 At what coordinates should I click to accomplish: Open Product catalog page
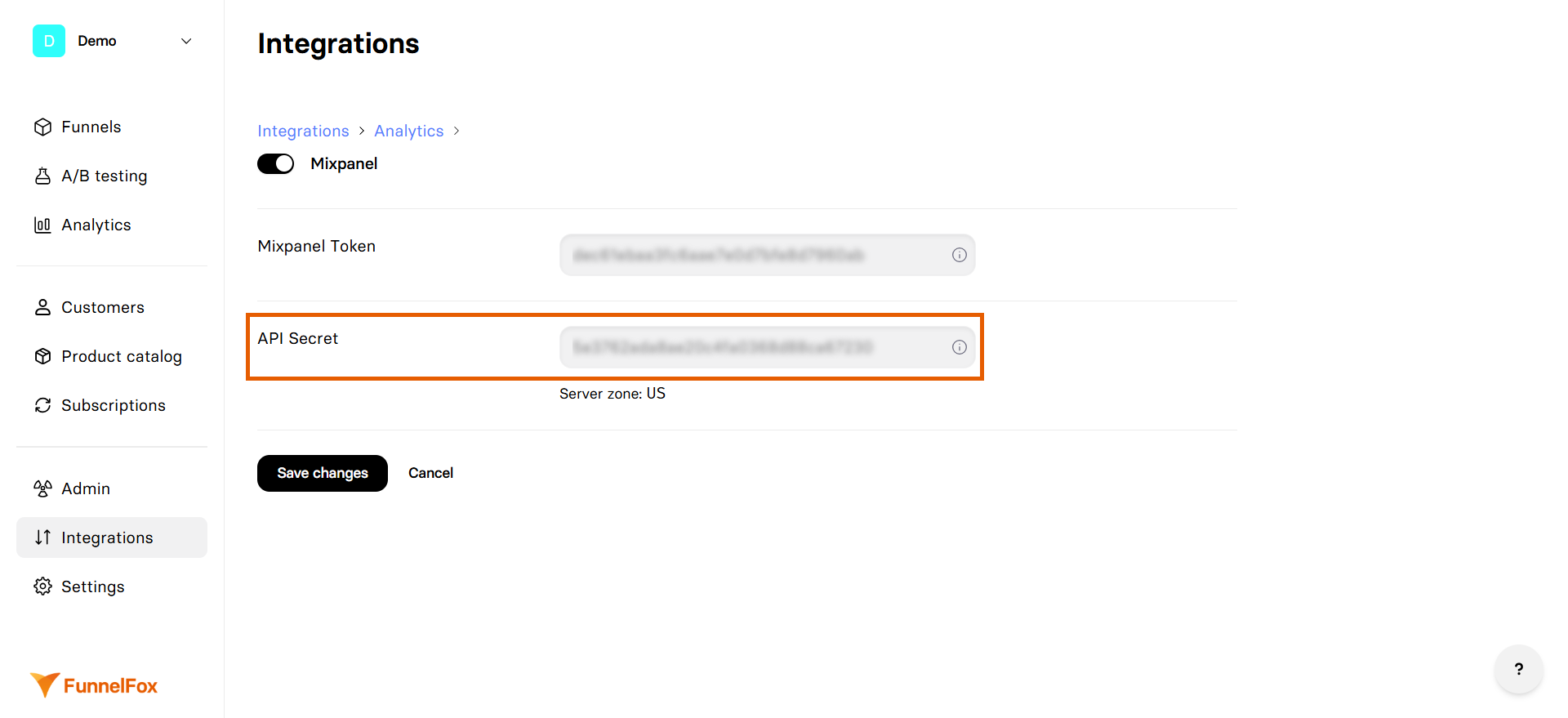tap(112, 356)
